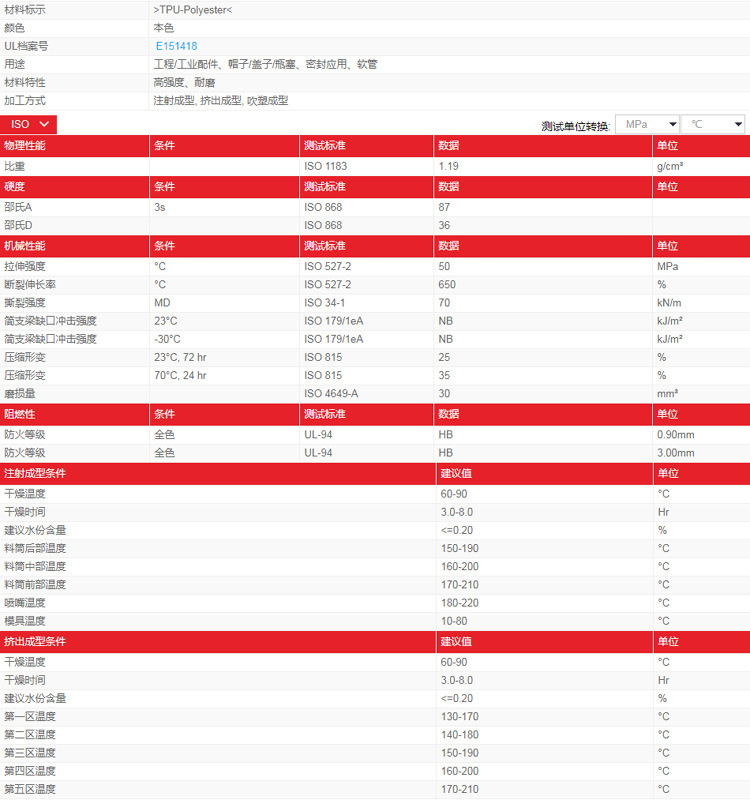Screen dimensions: 750x800
Task: Select the 喷嘴温度 row label
Action: tap(25, 603)
